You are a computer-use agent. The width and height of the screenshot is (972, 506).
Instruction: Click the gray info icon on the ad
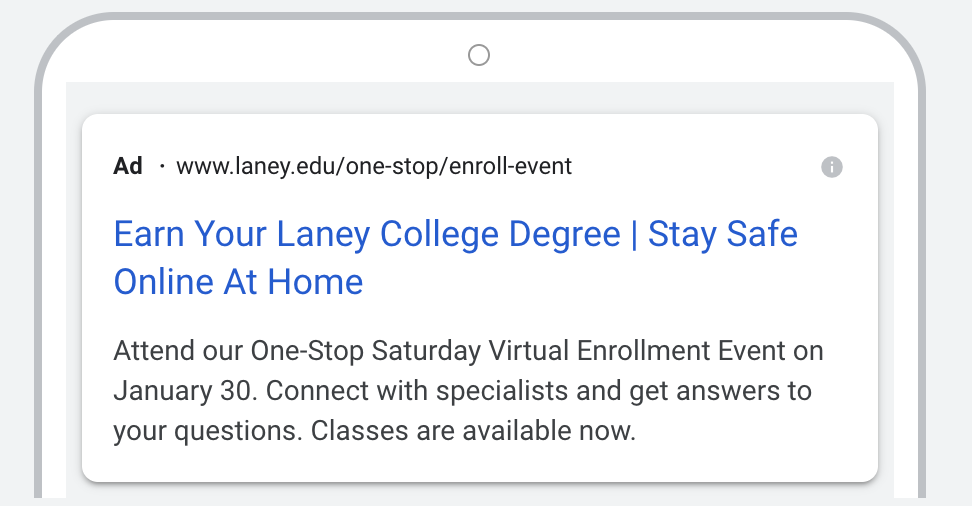(x=831, y=167)
